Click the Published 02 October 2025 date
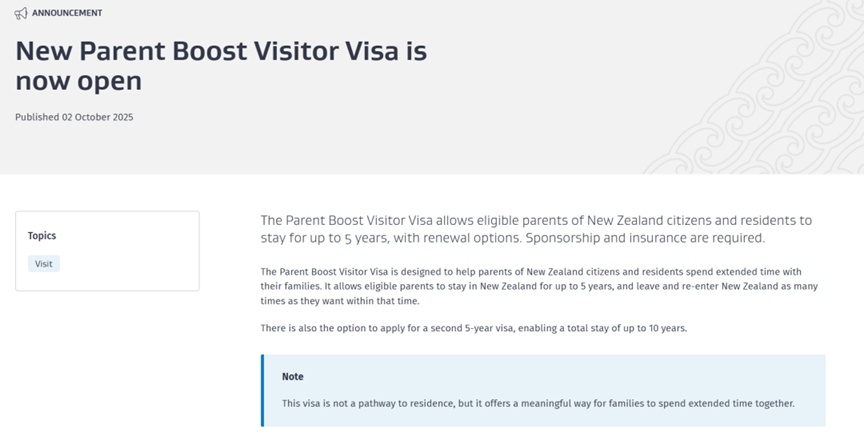864x441 pixels. (74, 117)
